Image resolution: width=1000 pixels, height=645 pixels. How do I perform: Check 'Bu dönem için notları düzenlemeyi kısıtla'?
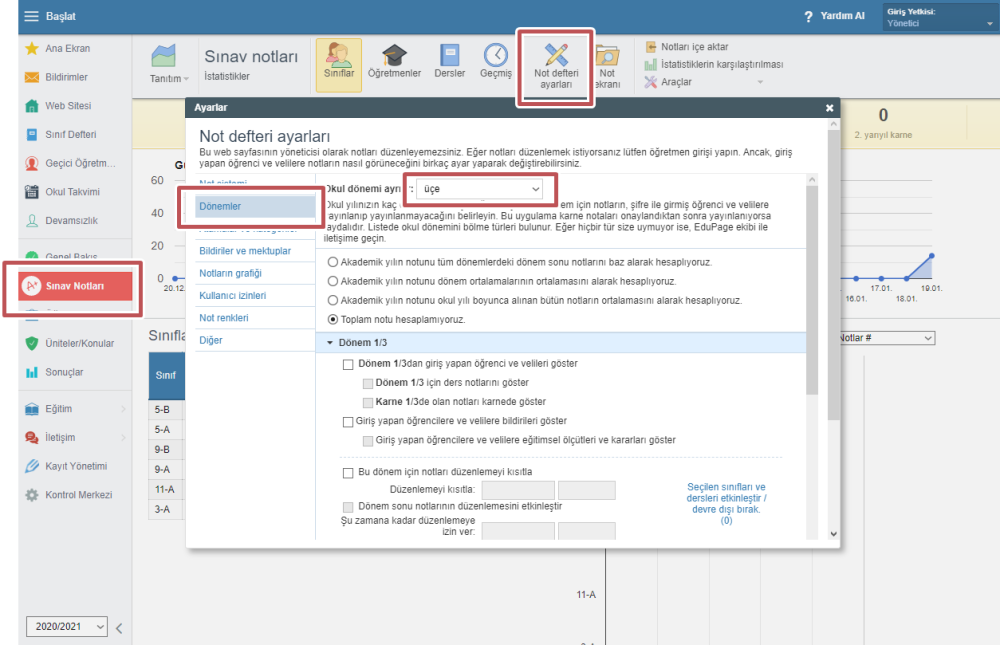click(x=348, y=473)
